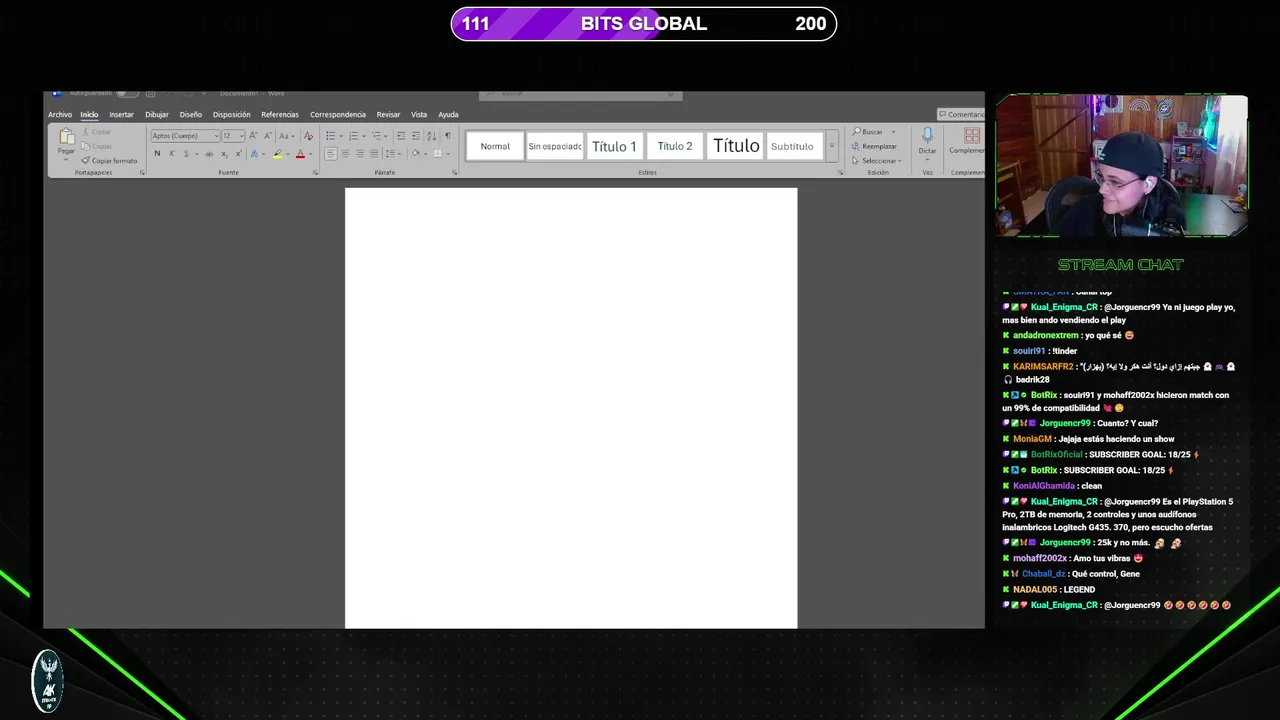Apply bold with the N button
Image resolution: width=1280 pixels, height=720 pixels.
(157, 153)
